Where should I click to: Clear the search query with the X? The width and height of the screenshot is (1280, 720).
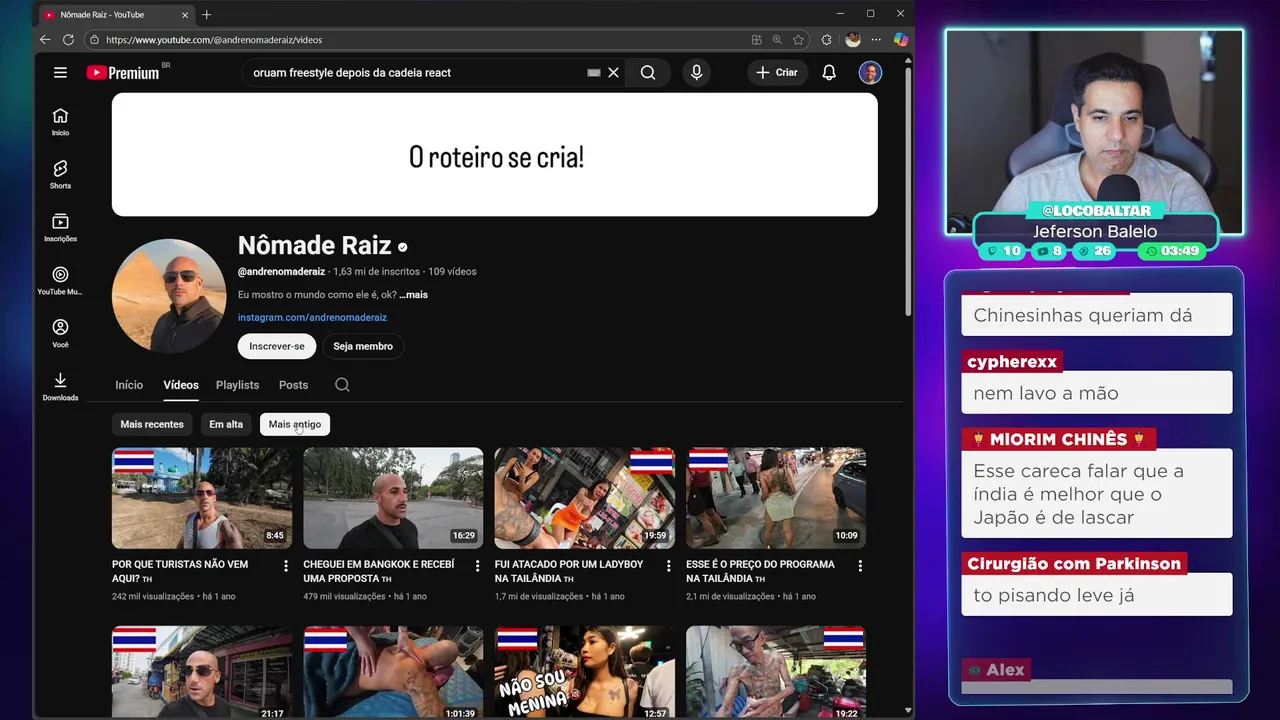tap(613, 72)
